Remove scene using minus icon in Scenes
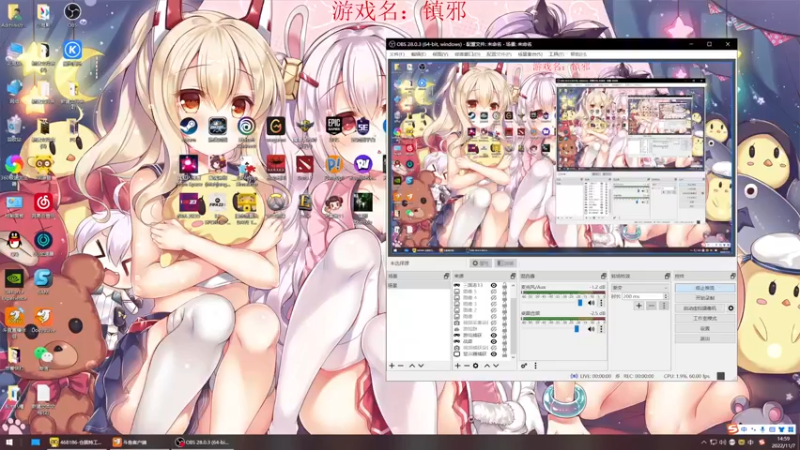 pyautogui.click(x=401, y=366)
